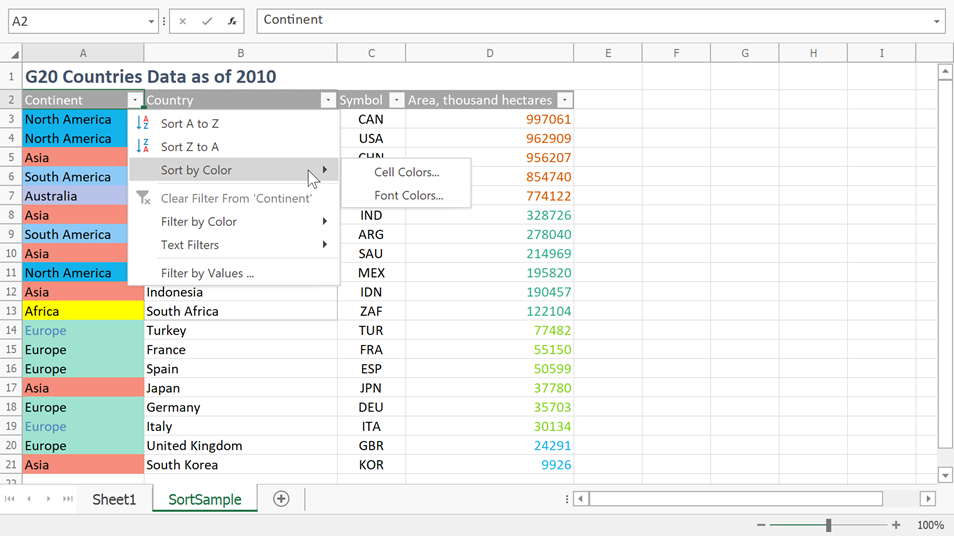Select row 1 header
The height and width of the screenshot is (536, 954).
[11, 77]
